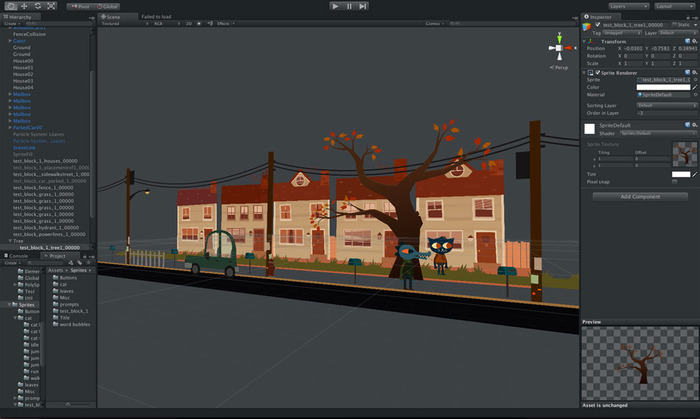Open the Layout dropdown
This screenshot has height=419, width=700.
pyautogui.click(x=674, y=6)
